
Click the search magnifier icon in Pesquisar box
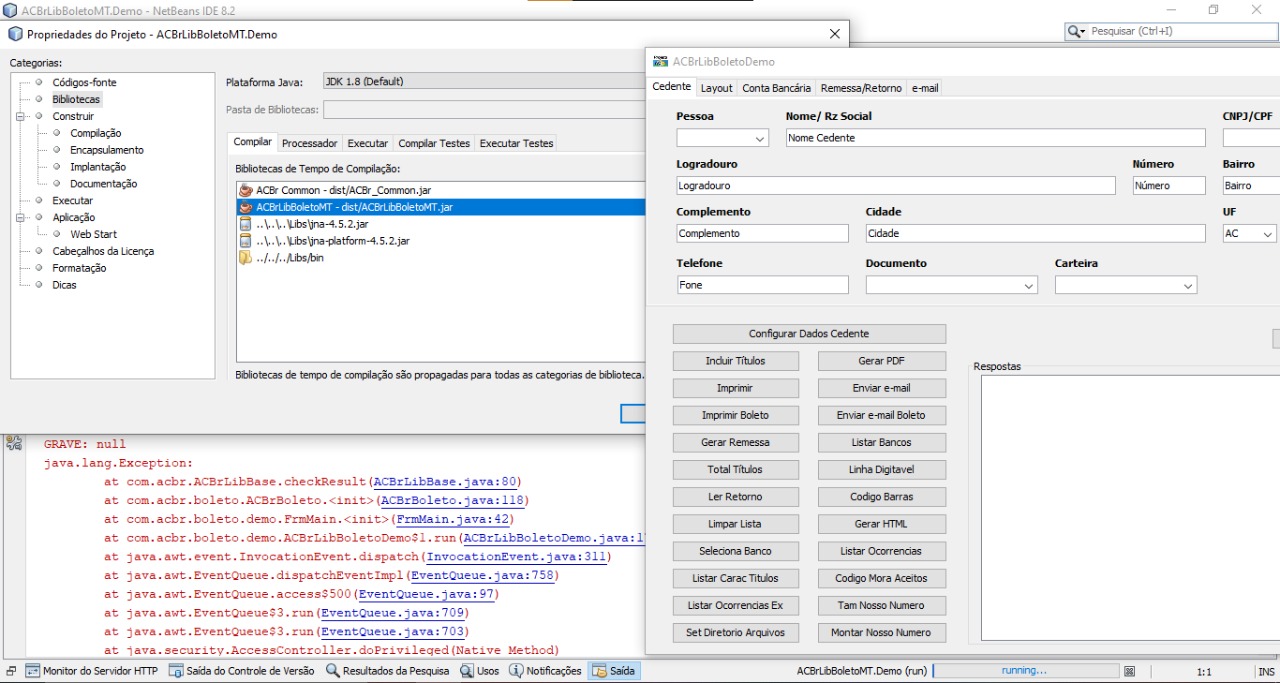pyautogui.click(x=1077, y=32)
